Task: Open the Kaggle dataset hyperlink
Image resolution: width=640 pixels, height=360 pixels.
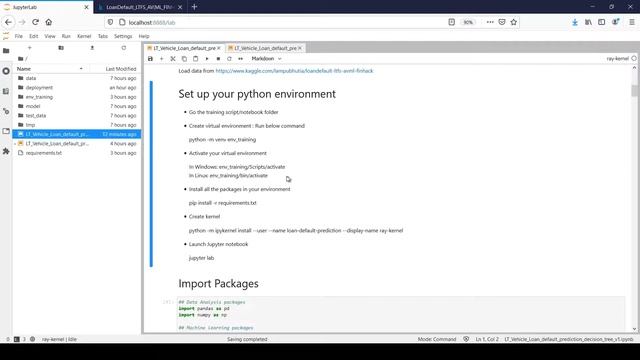Action: [x=294, y=71]
